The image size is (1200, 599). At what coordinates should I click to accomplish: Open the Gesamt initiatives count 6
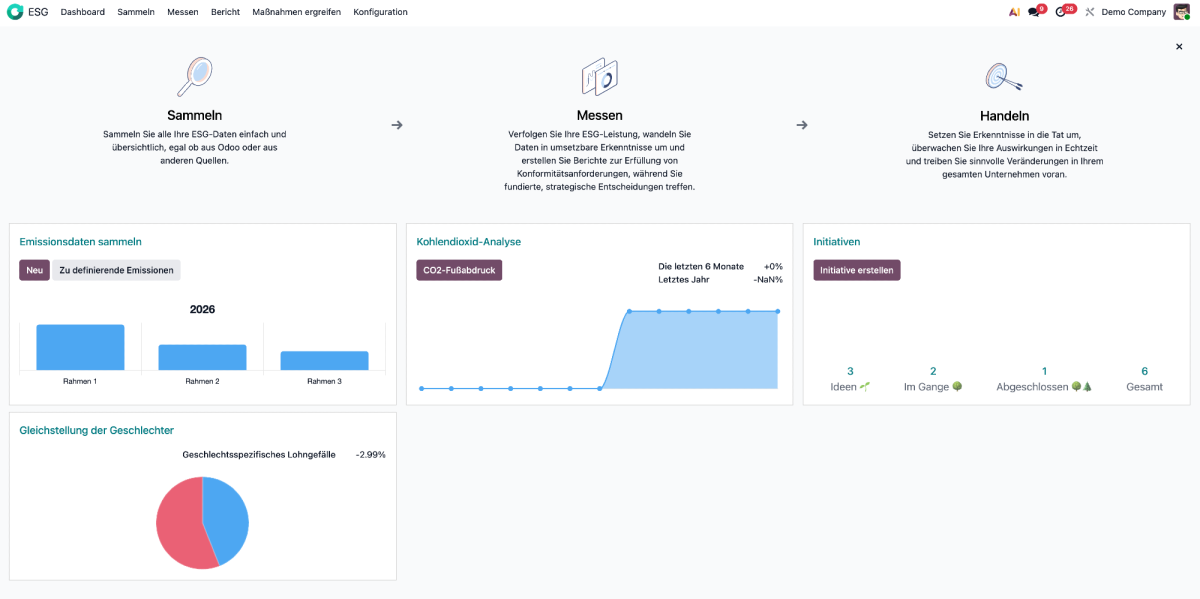[1144, 378]
